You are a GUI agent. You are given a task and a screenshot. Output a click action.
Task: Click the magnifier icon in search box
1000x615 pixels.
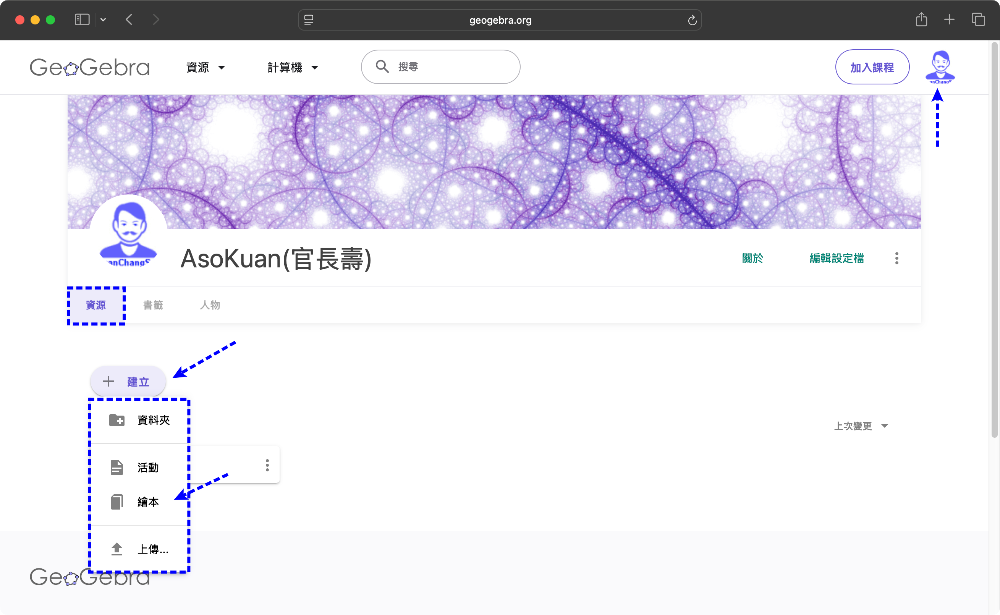pyautogui.click(x=382, y=66)
